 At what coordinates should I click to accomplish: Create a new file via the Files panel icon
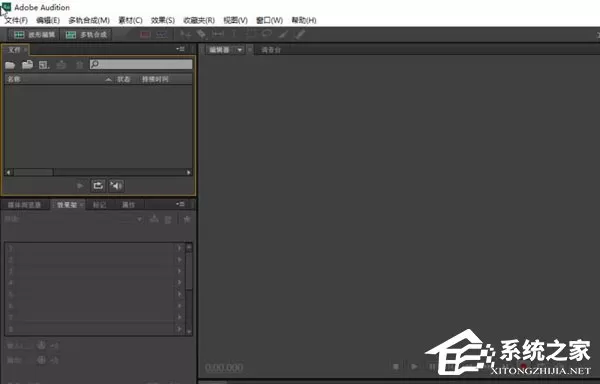(44, 65)
